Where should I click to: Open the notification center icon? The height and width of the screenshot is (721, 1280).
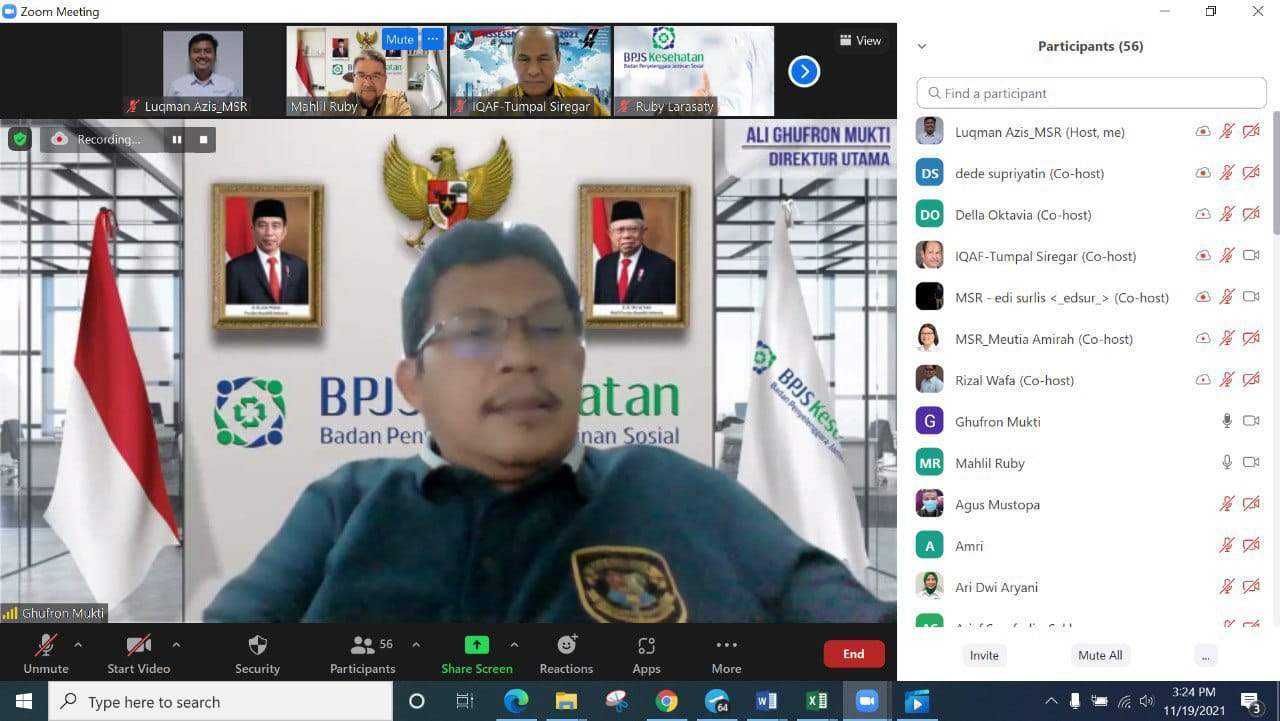pos(1250,702)
